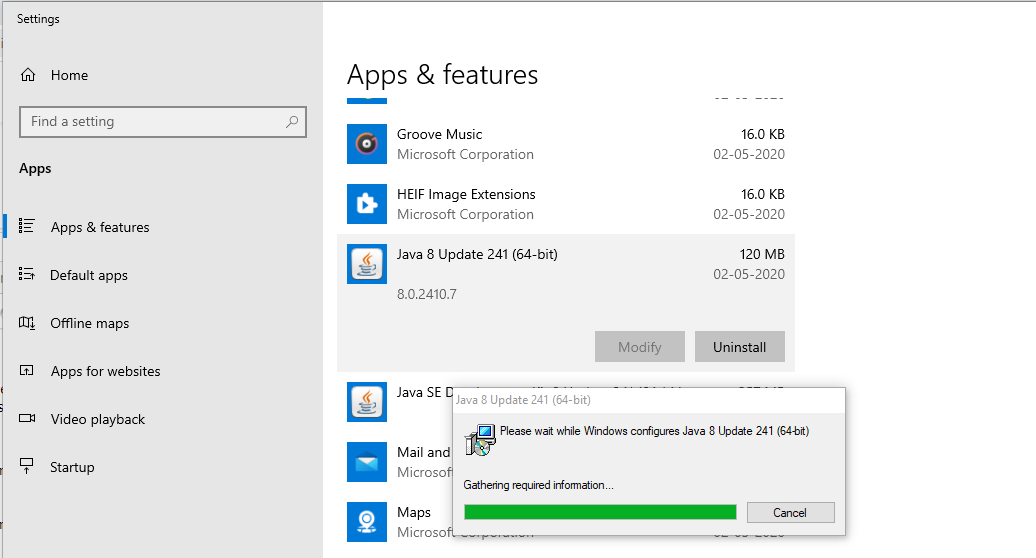
Task: Select HEIF Image Extensions entry
Action: (566, 204)
